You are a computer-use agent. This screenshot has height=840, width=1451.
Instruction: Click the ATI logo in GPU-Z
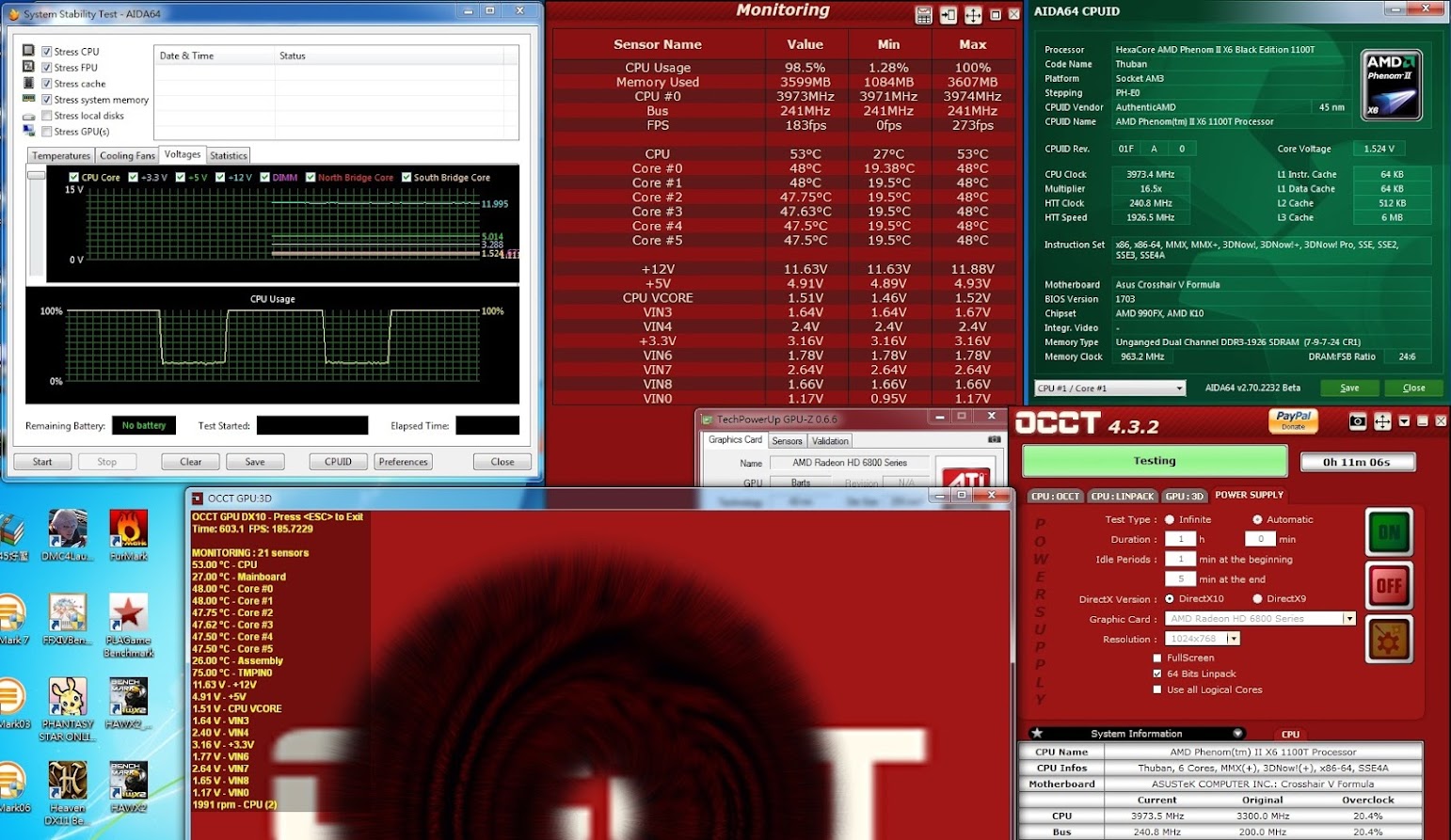tap(966, 477)
